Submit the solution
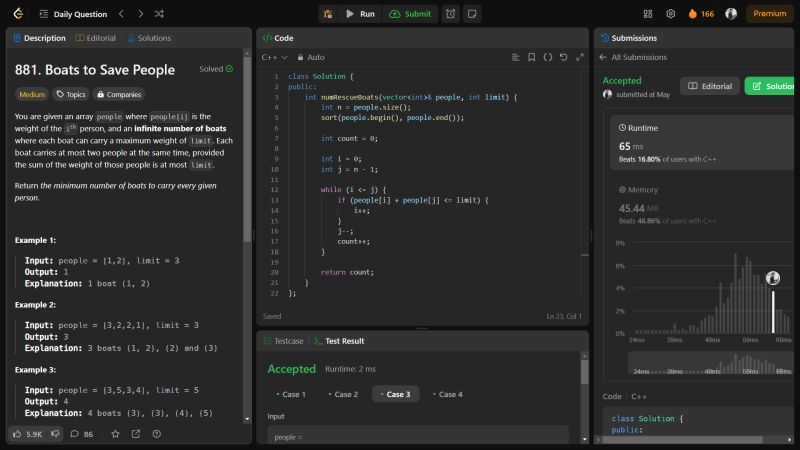The height and width of the screenshot is (450, 800). 410,14
